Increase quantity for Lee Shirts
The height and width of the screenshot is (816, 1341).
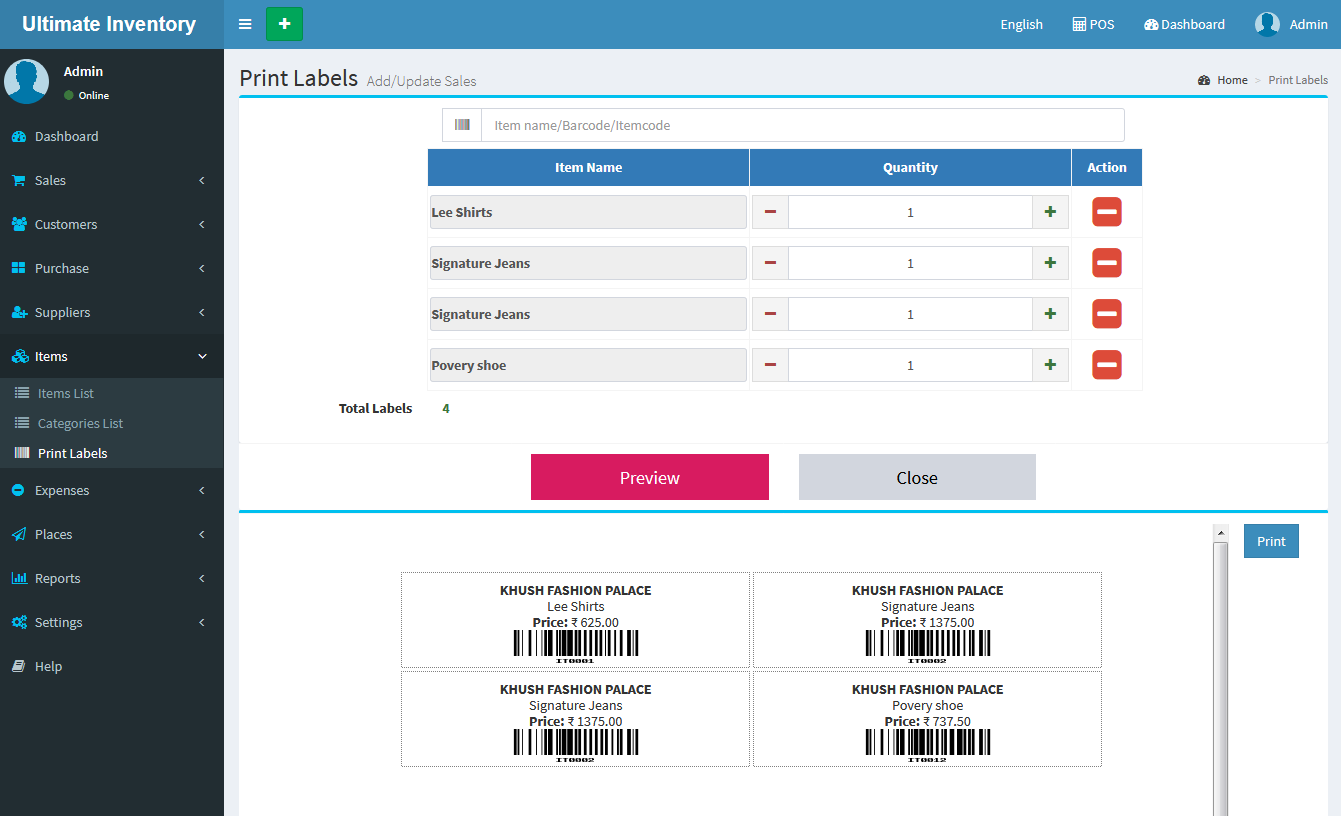click(x=1050, y=212)
